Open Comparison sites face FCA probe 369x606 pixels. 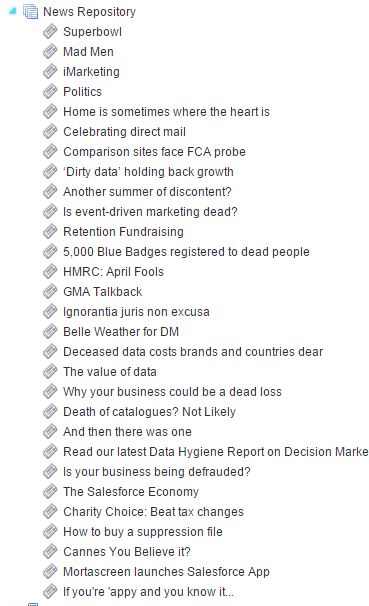[154, 152]
